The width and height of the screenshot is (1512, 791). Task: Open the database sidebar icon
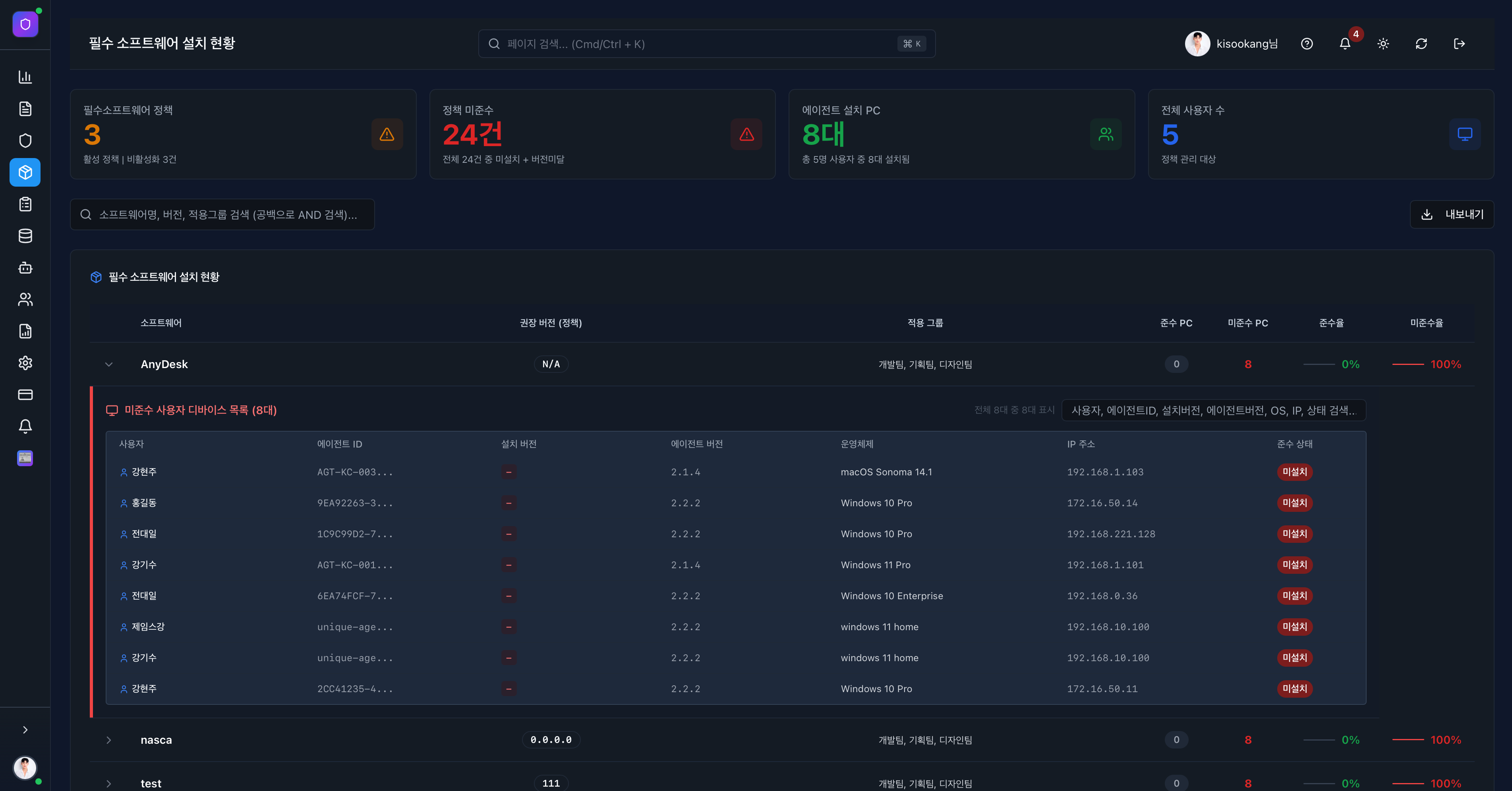point(25,236)
